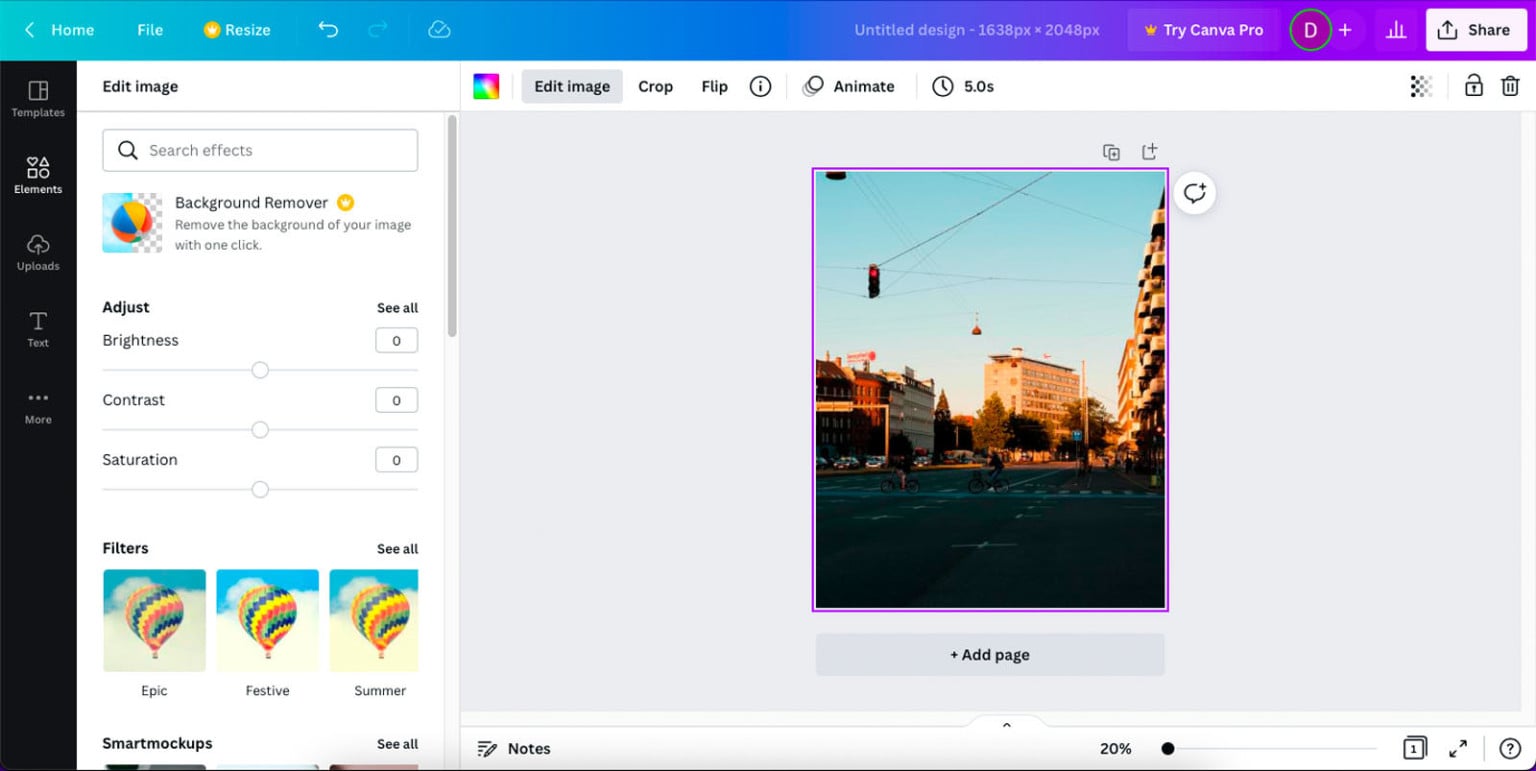
Task: Delete the selected image
Action: click(1510, 86)
